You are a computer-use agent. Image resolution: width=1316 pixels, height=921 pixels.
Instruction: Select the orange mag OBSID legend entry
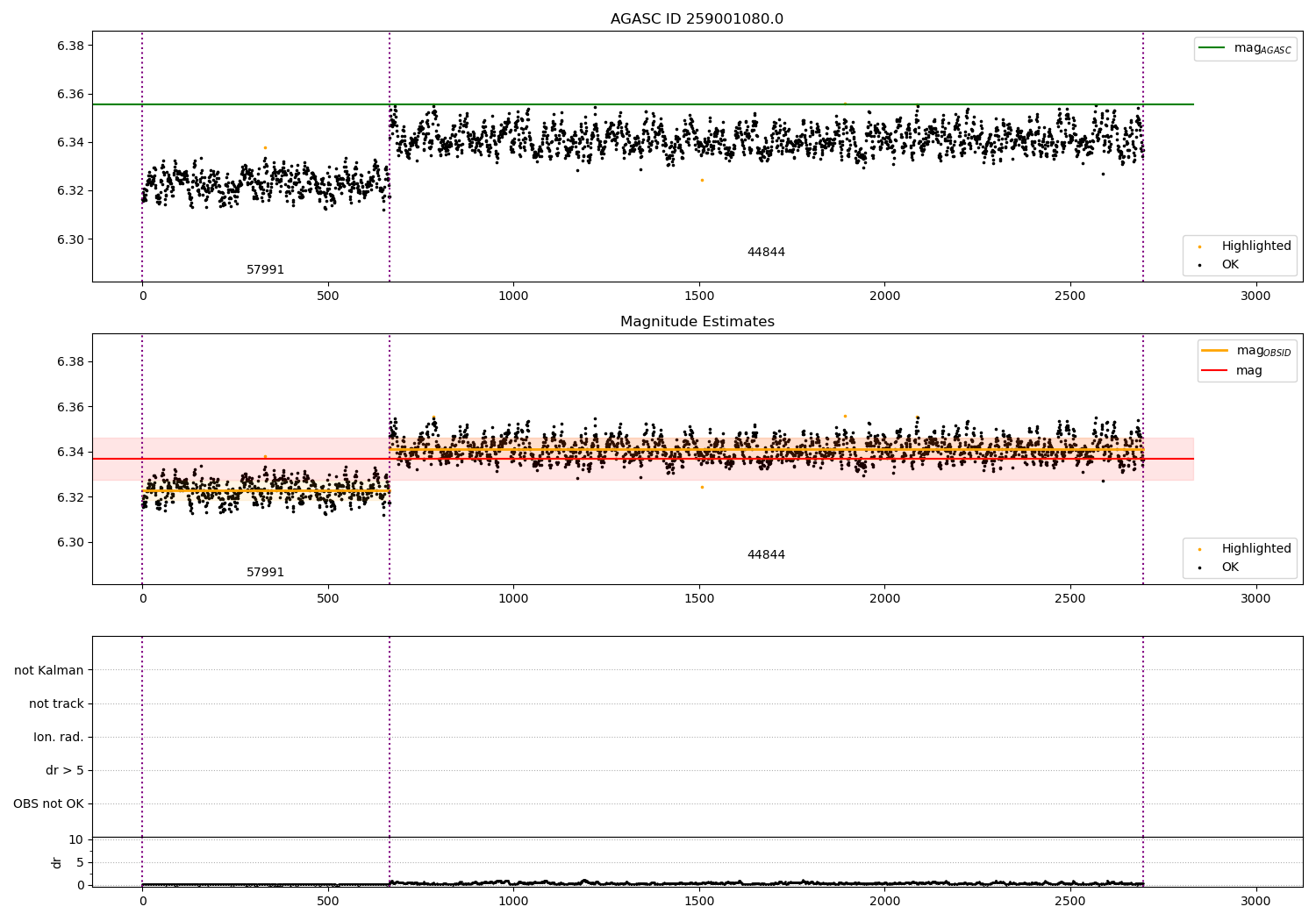1246,351
